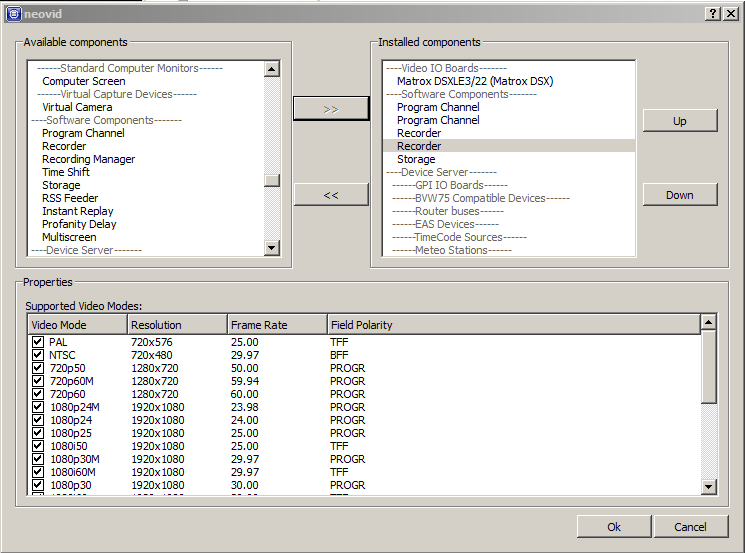Disable the 720p60 video mode
The height and width of the screenshot is (553, 745).
point(38,394)
